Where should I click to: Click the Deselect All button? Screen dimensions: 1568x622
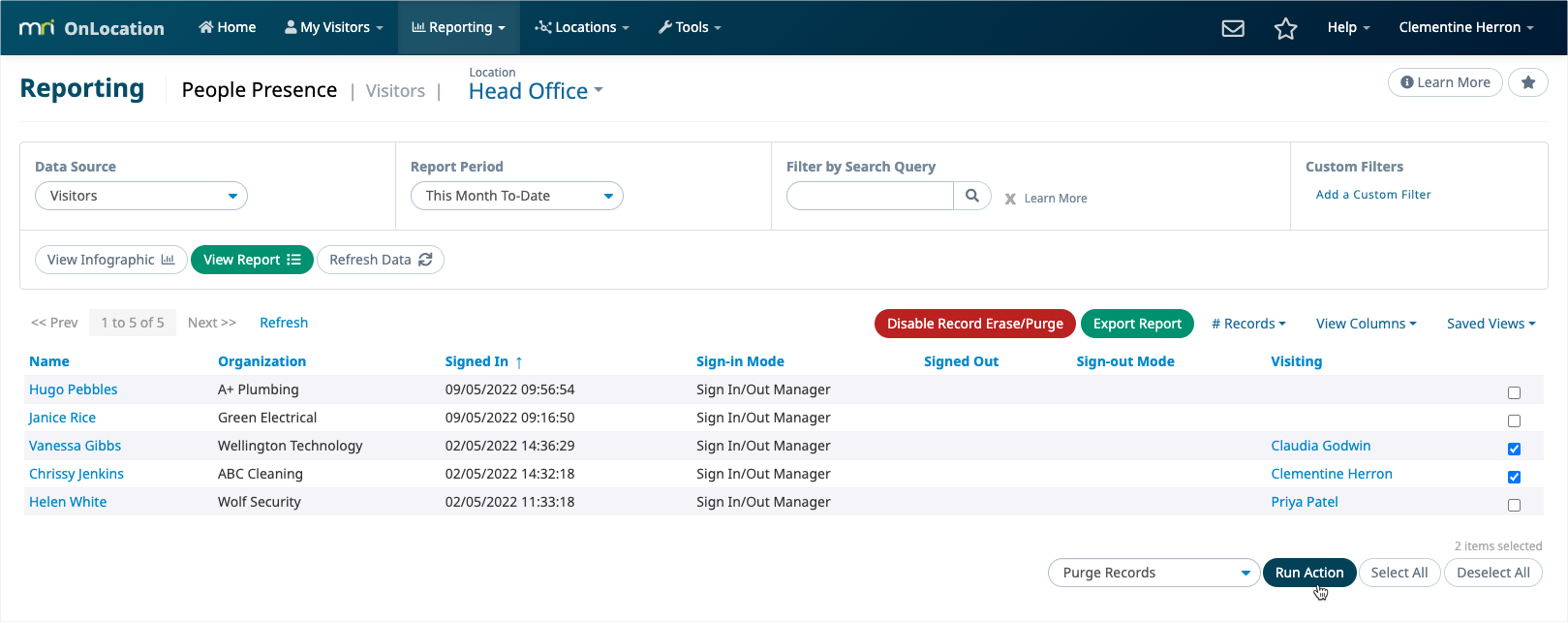click(x=1493, y=573)
